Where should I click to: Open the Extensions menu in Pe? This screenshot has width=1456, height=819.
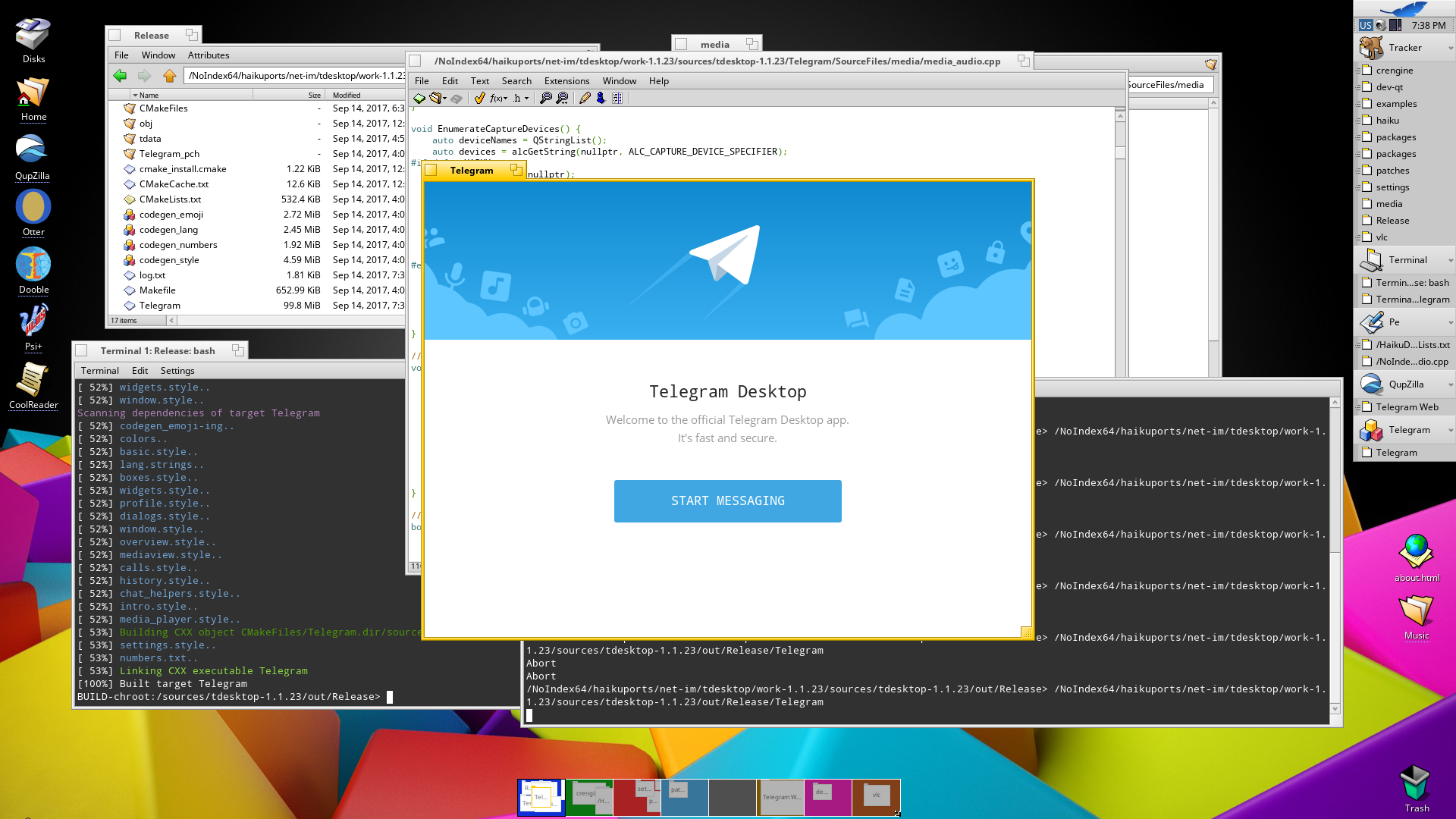(566, 81)
